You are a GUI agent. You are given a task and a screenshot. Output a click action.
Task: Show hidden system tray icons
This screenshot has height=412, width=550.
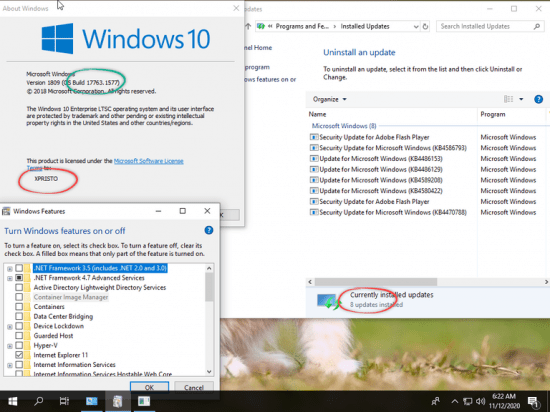(x=454, y=401)
